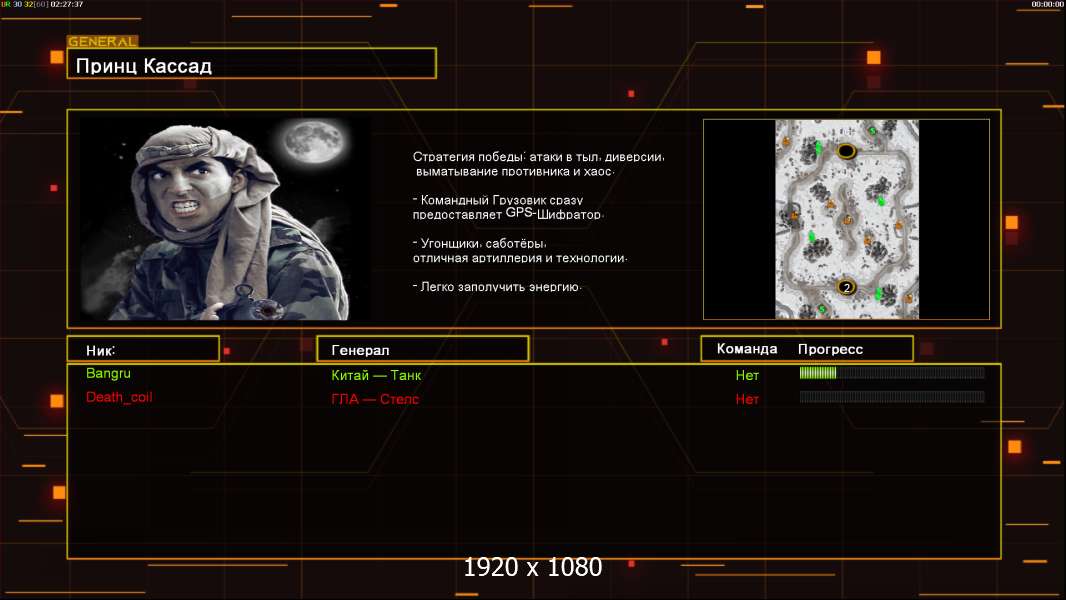Viewport: 1066px width, 600px height.
Task: Click Death_coil's general ГЛА — Стелс
Action: coord(375,400)
